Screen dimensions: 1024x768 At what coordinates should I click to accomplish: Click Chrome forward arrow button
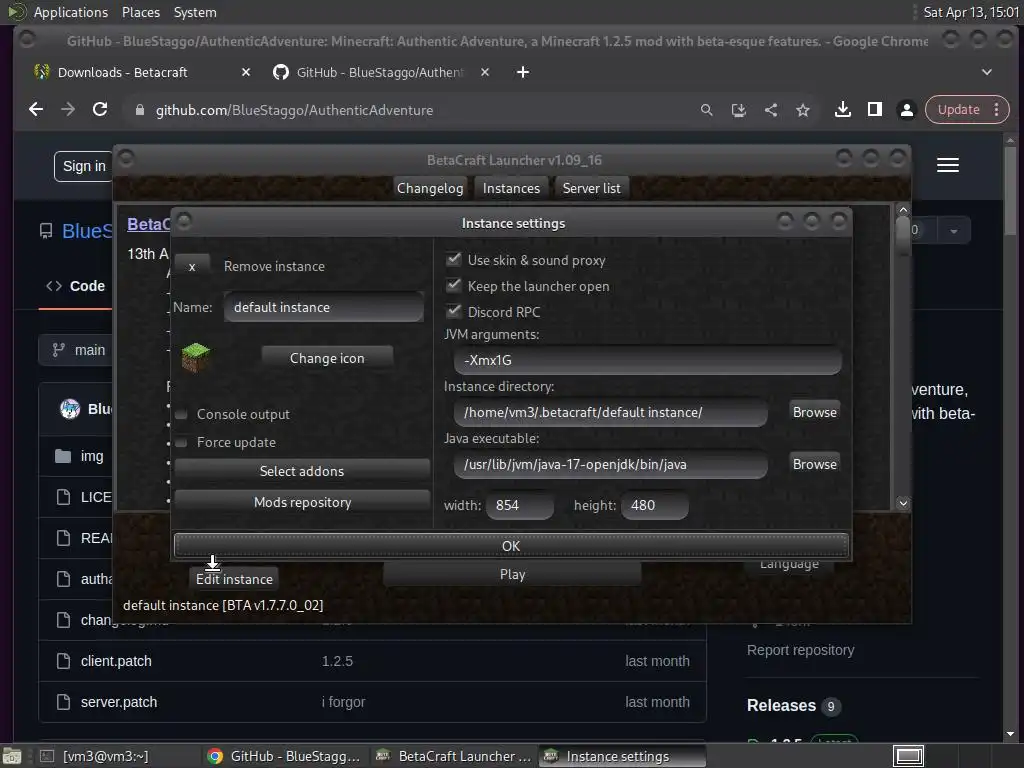tap(68, 110)
